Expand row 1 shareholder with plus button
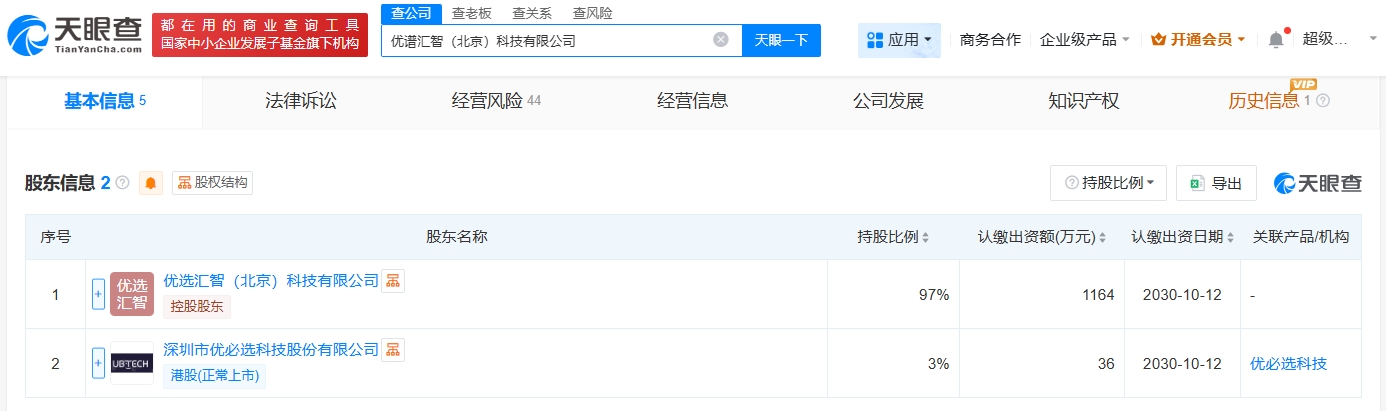This screenshot has width=1386, height=411. (98, 294)
